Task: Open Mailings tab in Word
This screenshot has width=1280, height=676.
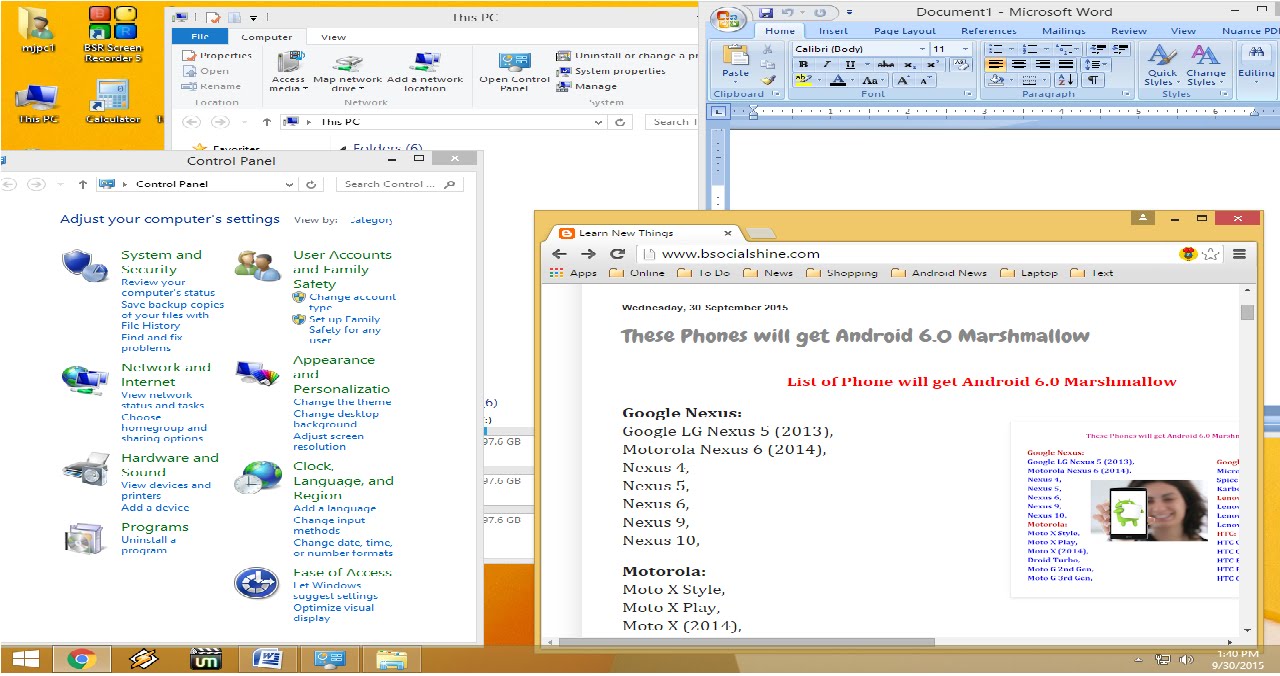Action: 1063,31
